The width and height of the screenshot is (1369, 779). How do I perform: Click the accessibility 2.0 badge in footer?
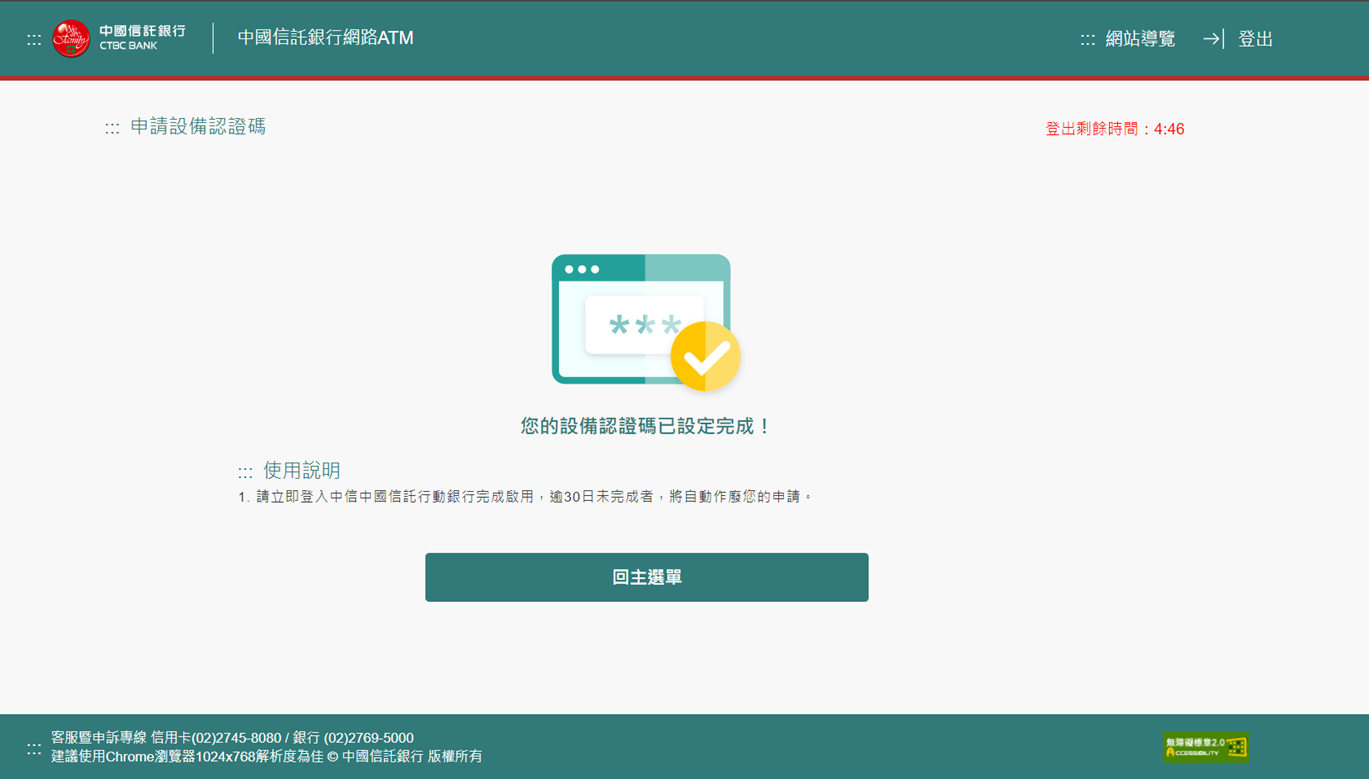[1206, 747]
